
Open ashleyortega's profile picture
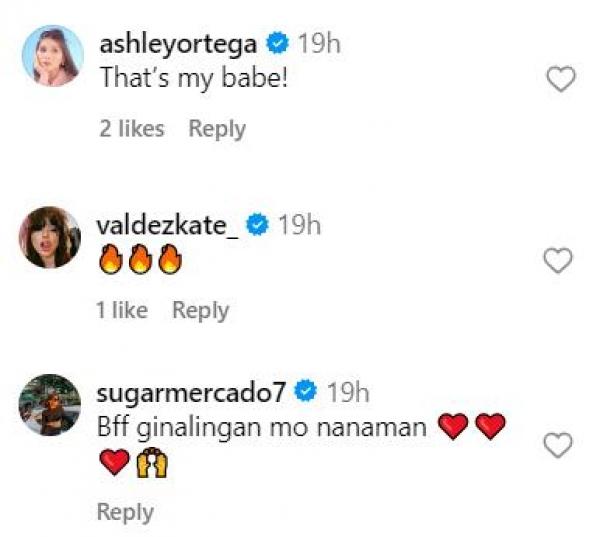pyautogui.click(x=50, y=56)
